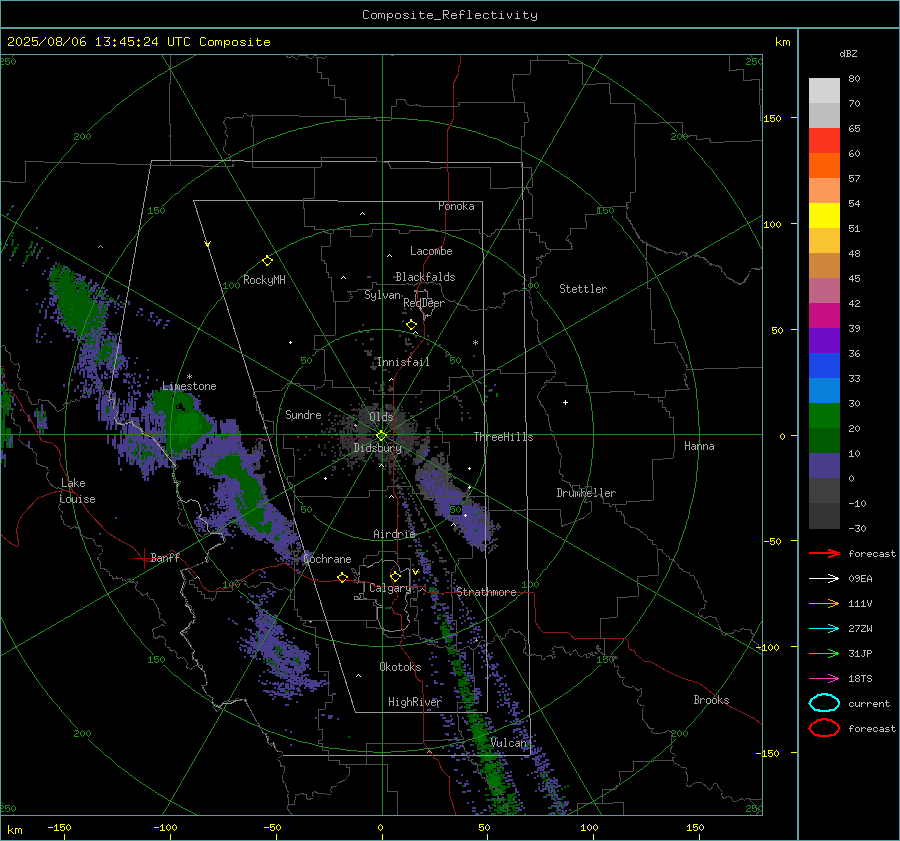900x841 pixels.
Task: Click the Didsbury label on map
Action: 377,448
